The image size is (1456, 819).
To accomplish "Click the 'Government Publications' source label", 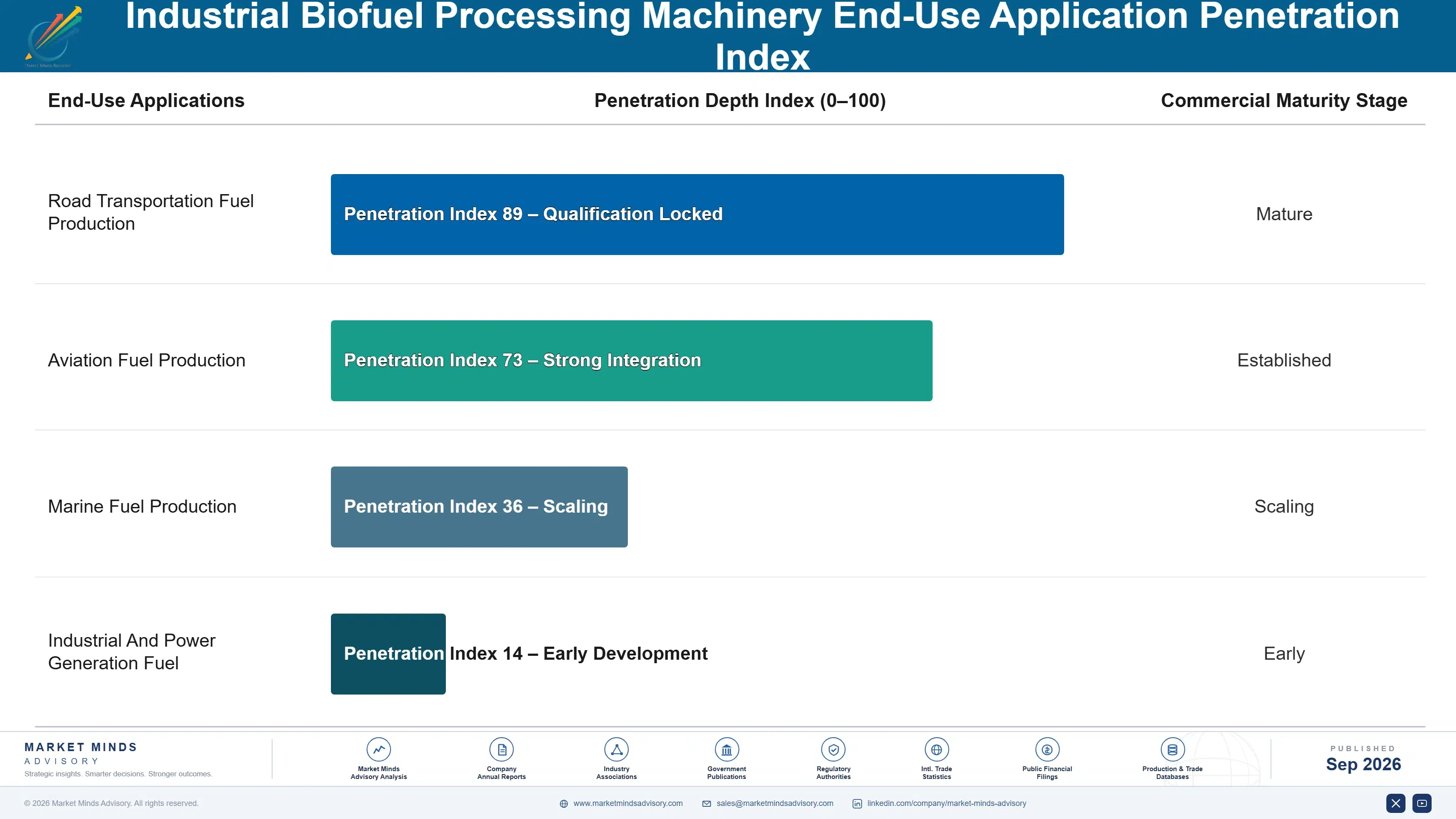I will click(726, 773).
